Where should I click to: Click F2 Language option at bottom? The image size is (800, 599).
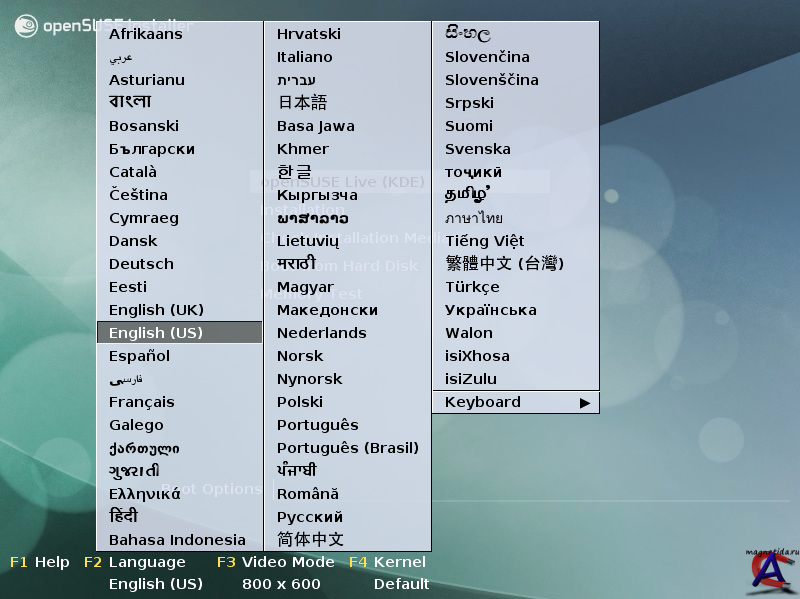135,562
